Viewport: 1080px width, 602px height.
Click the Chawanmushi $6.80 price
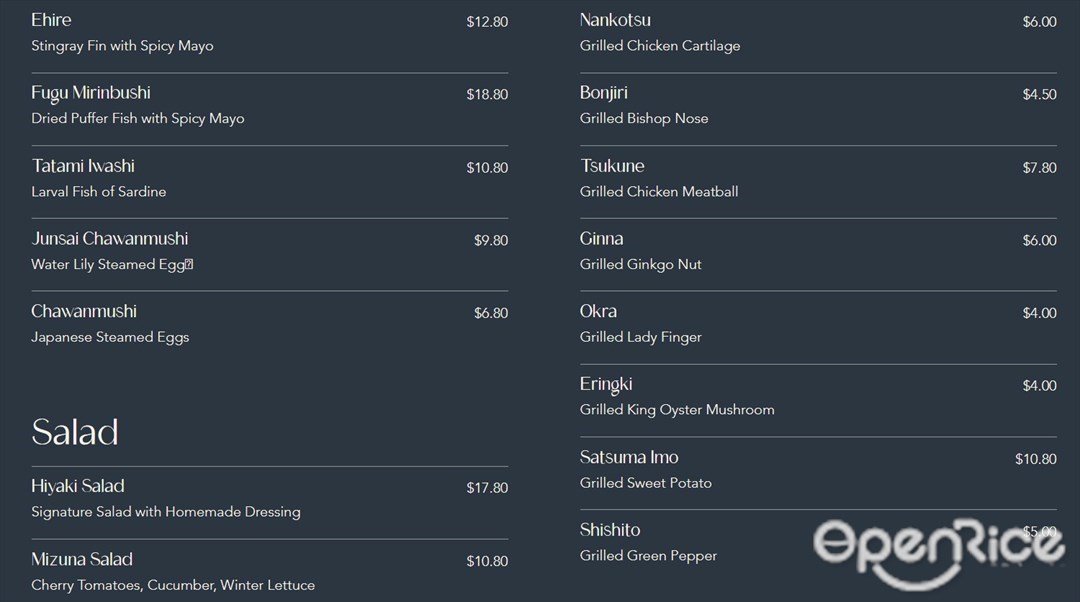coord(490,313)
